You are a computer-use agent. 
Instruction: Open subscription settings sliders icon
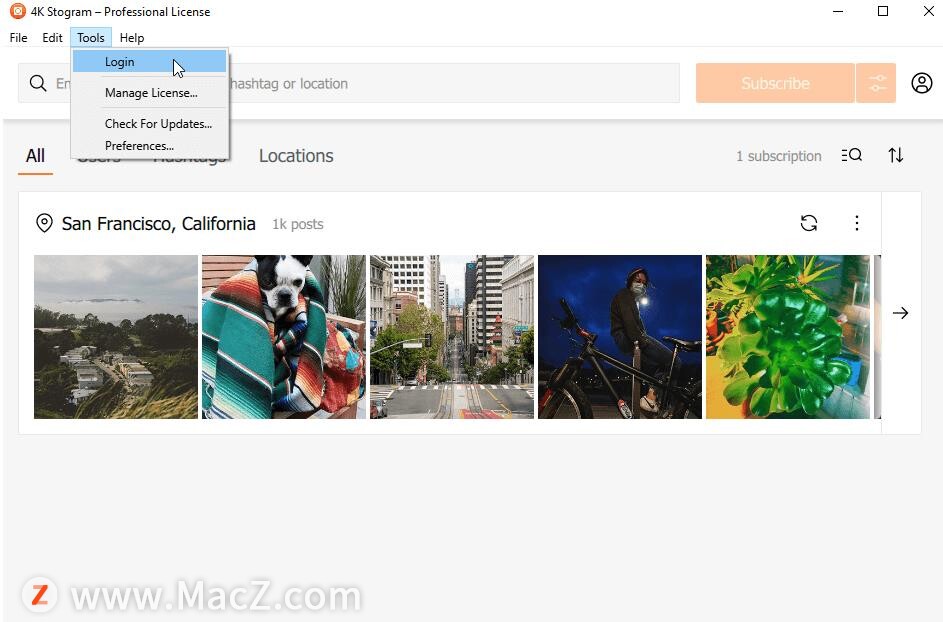coord(876,83)
